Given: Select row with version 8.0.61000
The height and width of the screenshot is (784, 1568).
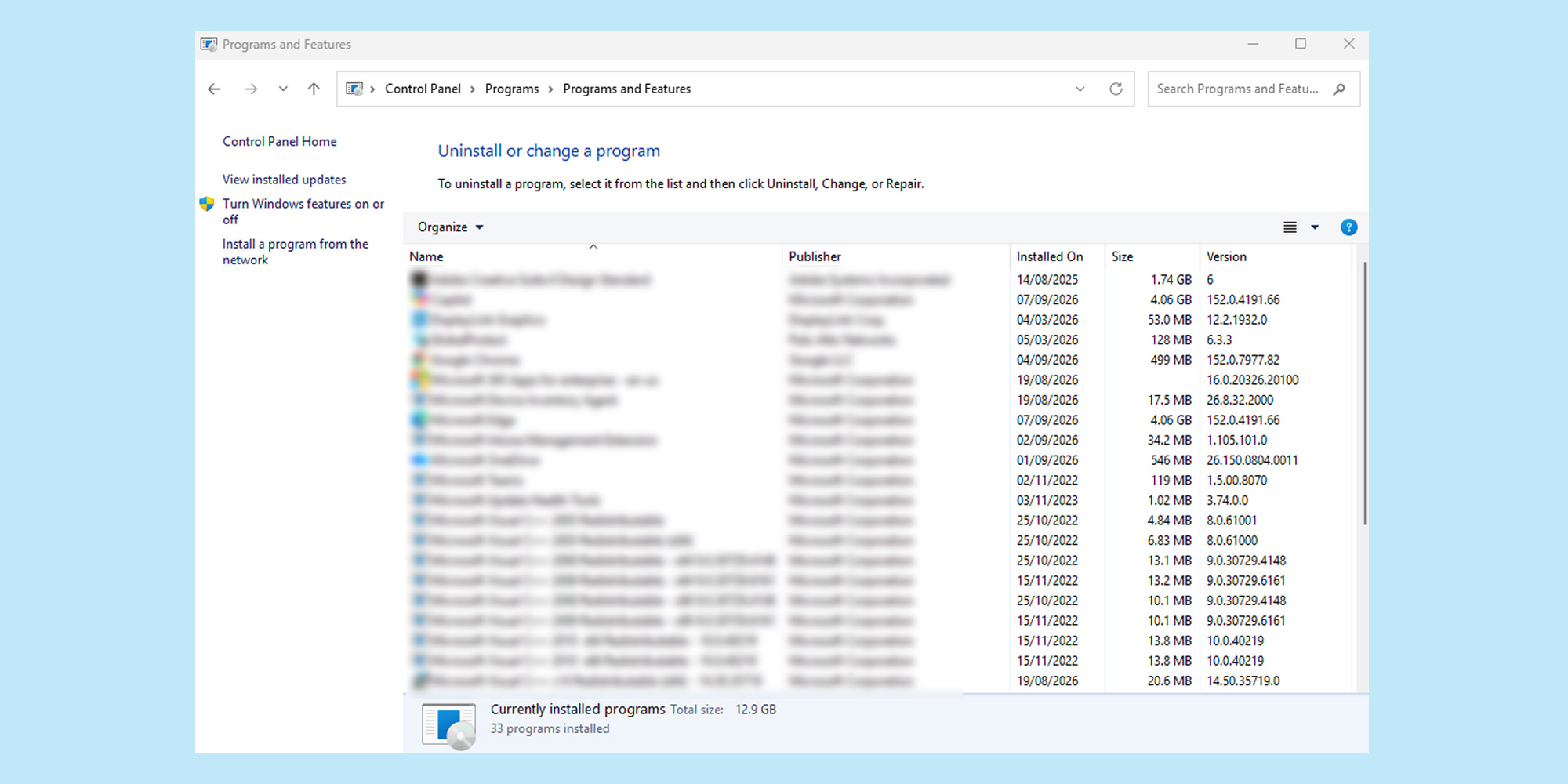Looking at the screenshot, I should point(878,541).
